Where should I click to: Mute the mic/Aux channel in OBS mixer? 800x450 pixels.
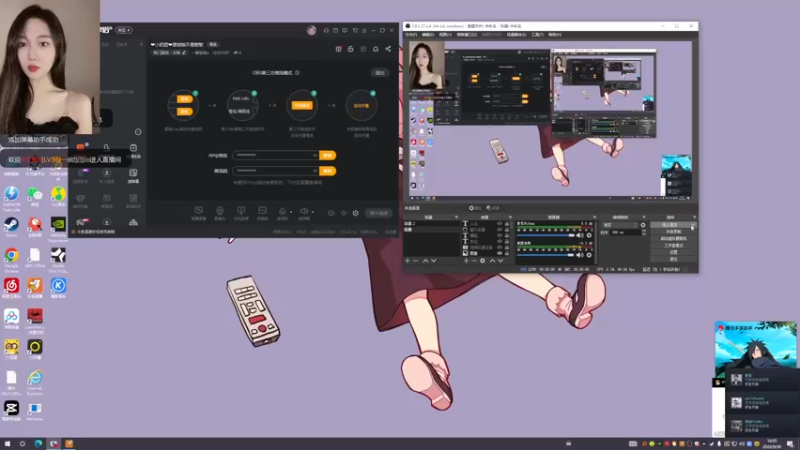point(580,235)
